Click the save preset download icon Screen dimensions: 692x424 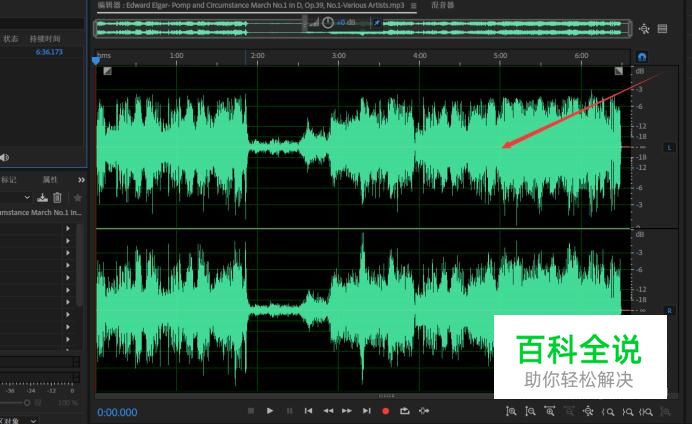click(42, 198)
